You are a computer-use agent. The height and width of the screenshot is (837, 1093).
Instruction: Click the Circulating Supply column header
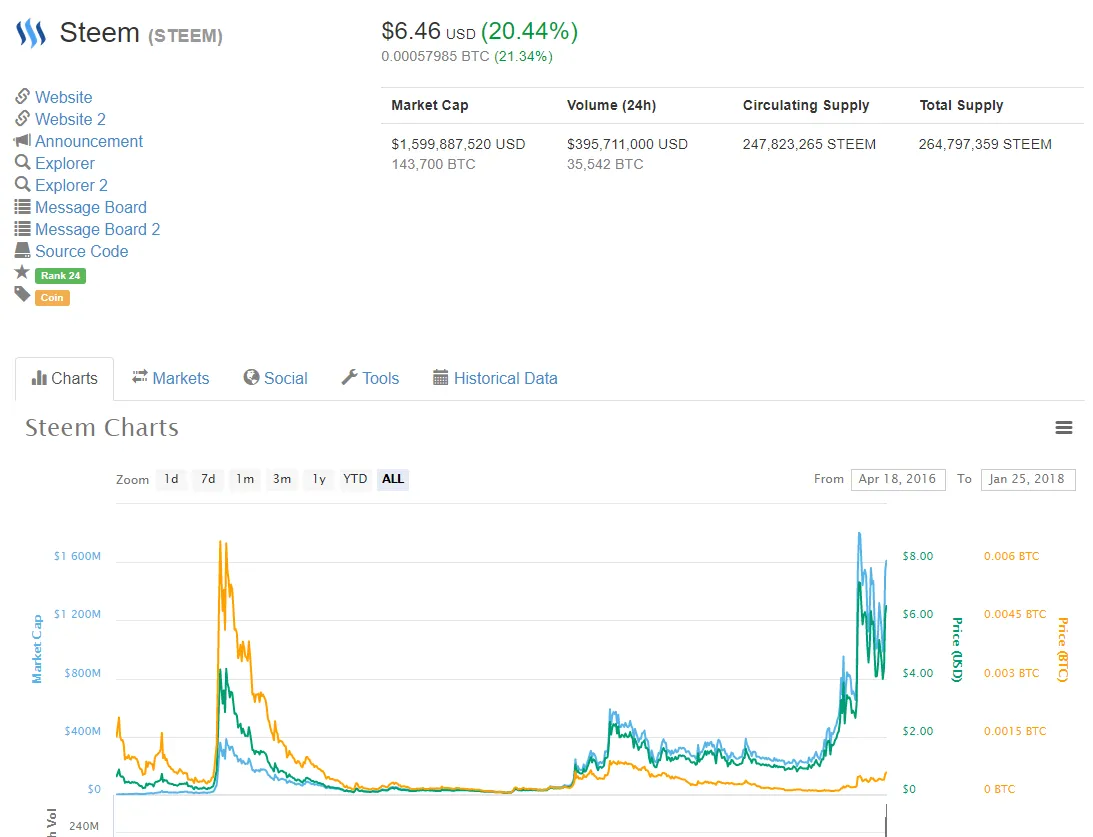[806, 105]
